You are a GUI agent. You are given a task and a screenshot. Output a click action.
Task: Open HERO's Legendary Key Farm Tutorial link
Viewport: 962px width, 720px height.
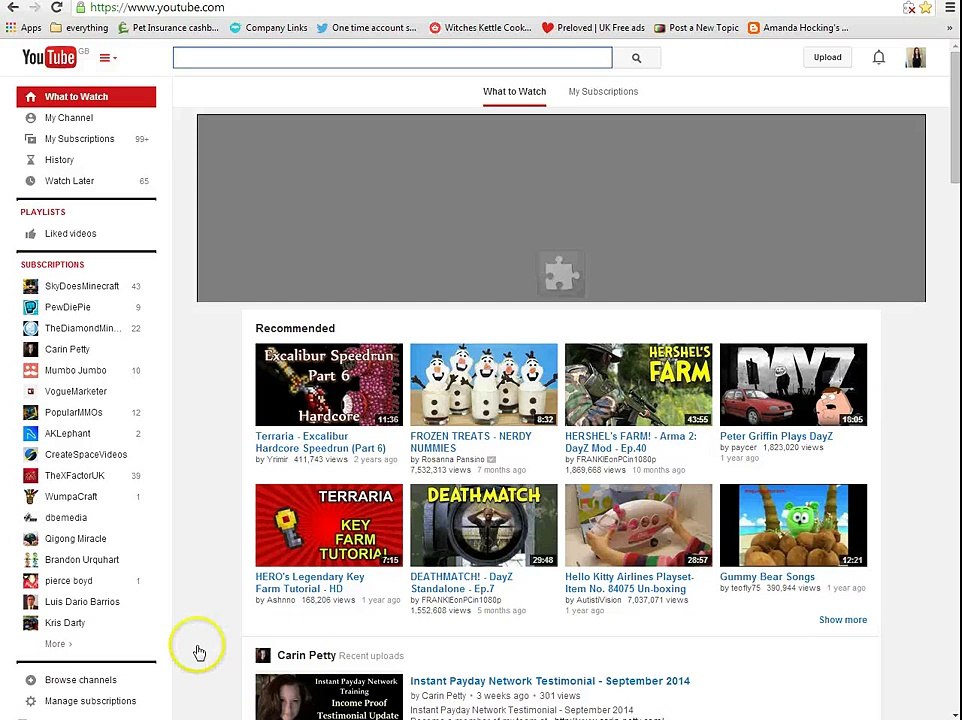click(310, 583)
